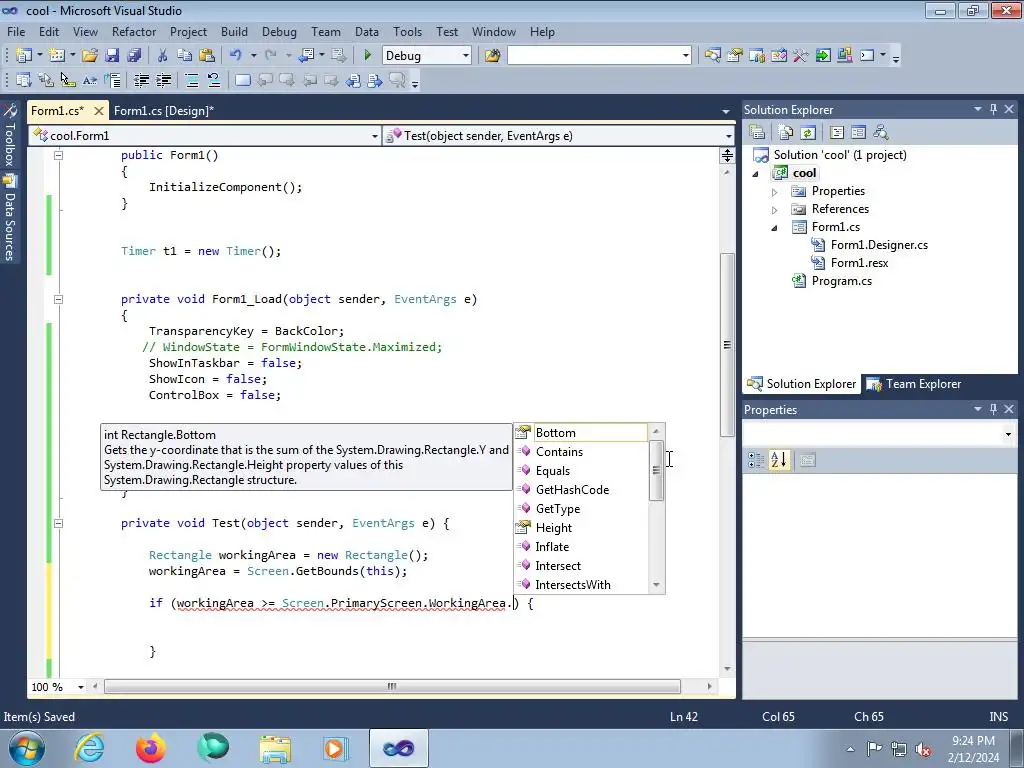Open the Tools menu
This screenshot has width=1024, height=768.
pos(408,31)
